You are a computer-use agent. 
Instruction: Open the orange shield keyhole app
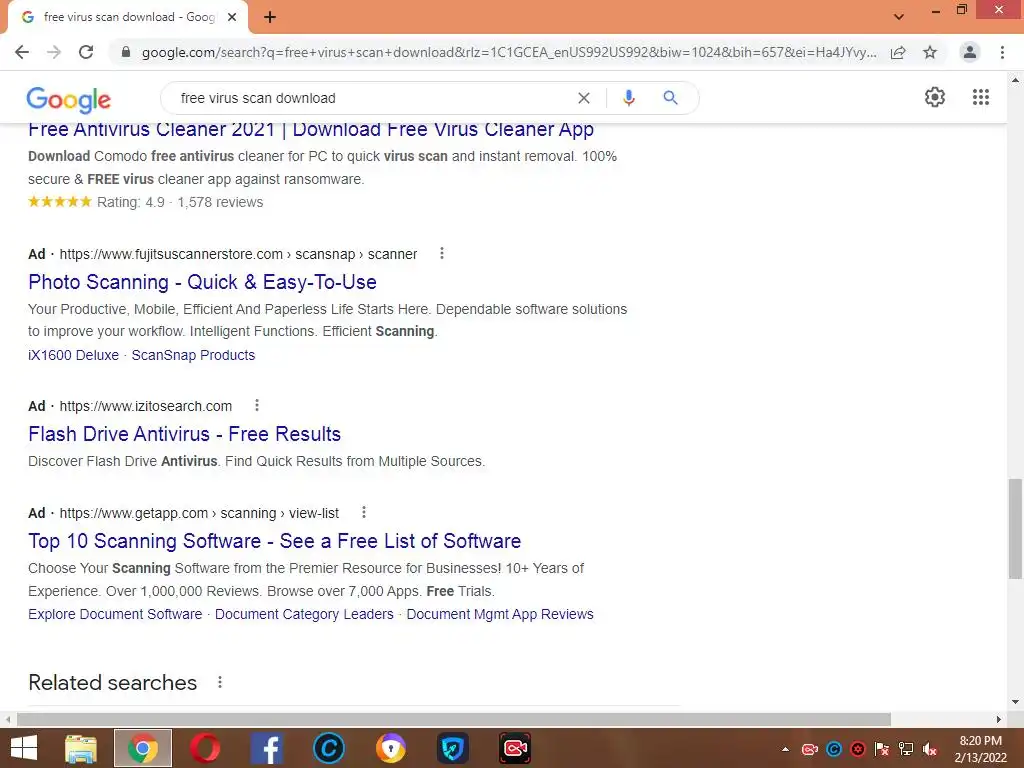click(391, 748)
